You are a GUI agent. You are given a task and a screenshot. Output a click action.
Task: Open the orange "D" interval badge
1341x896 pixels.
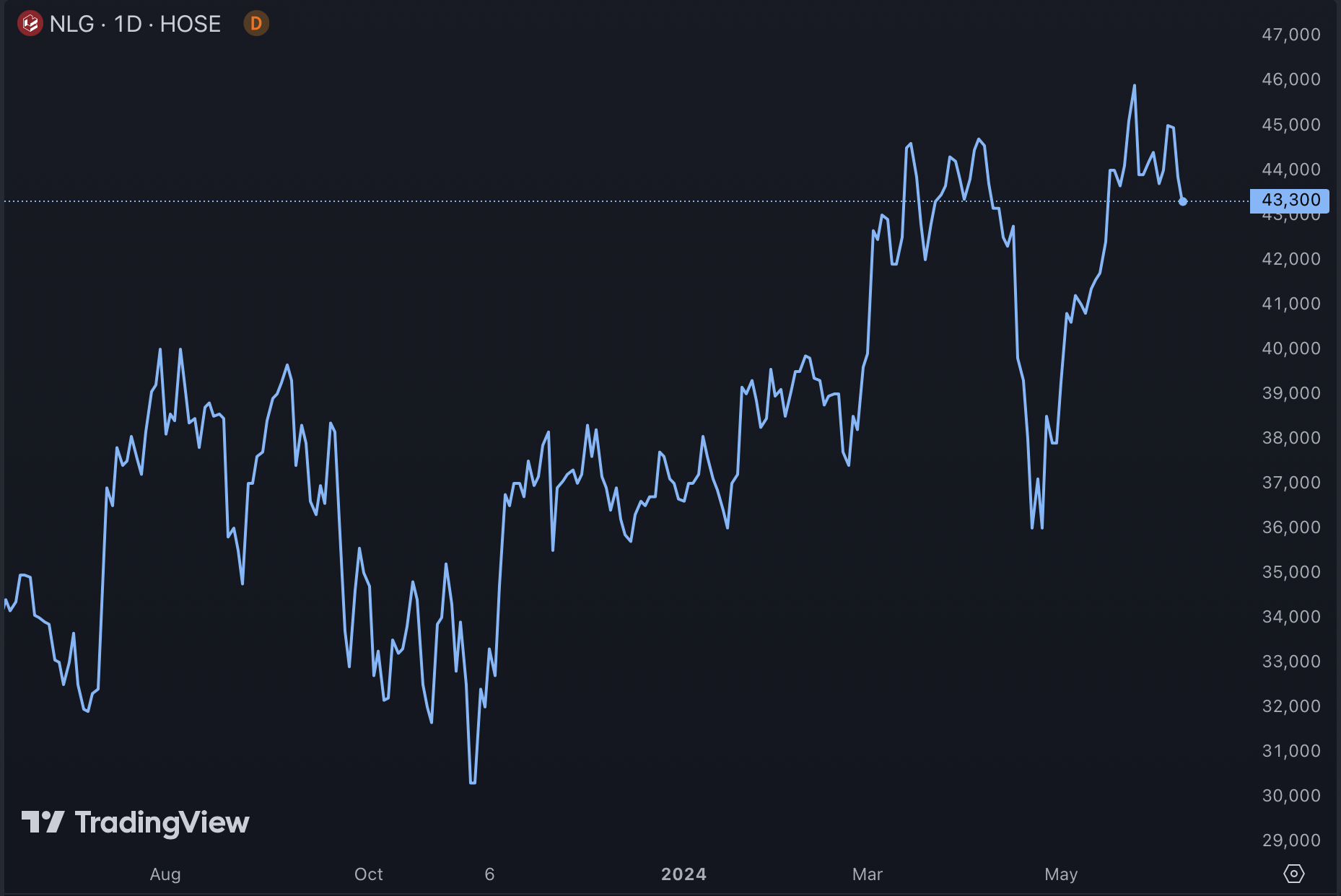[256, 23]
